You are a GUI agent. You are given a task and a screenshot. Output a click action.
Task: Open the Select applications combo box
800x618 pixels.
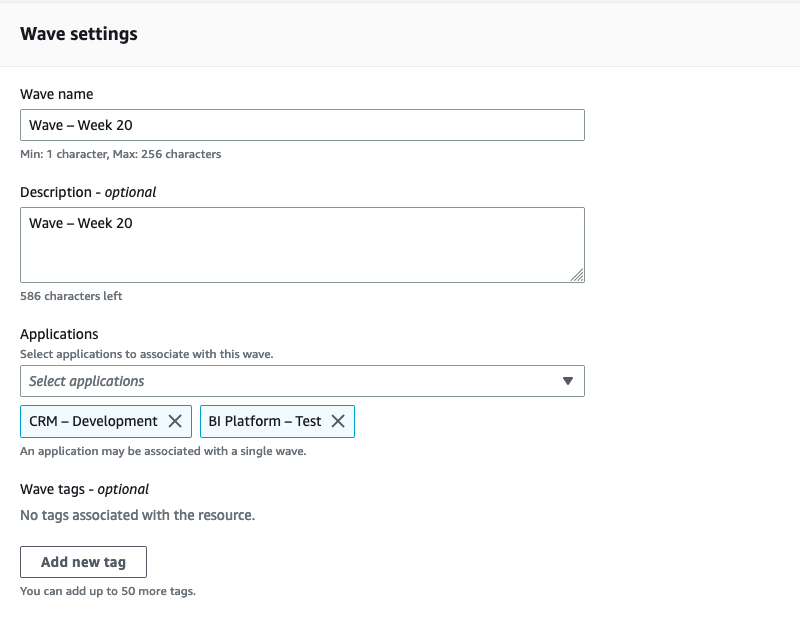[290, 381]
